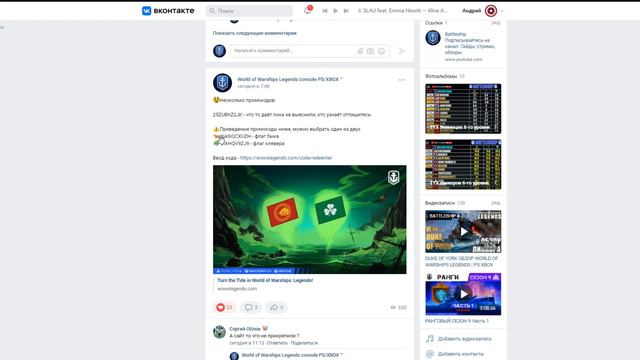Open the post author name World of Warships Legends

[x=290, y=79]
